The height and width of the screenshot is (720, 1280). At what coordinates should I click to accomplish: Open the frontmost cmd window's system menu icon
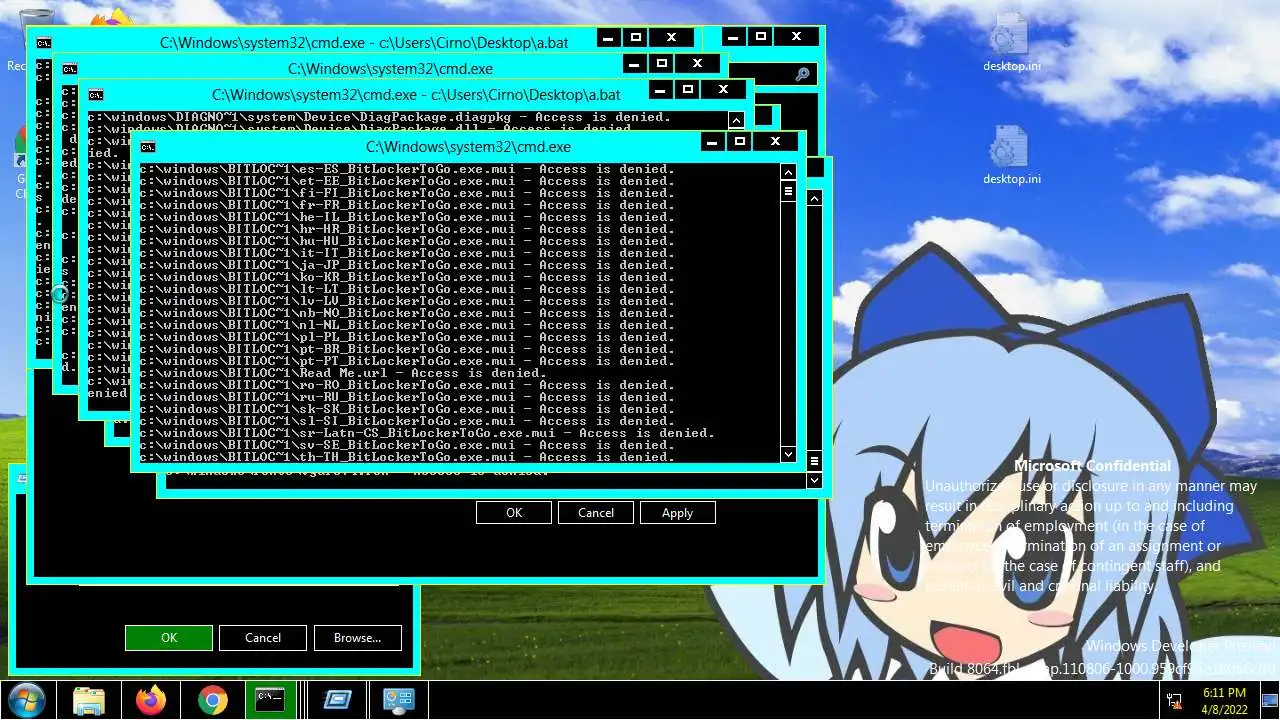(148, 147)
